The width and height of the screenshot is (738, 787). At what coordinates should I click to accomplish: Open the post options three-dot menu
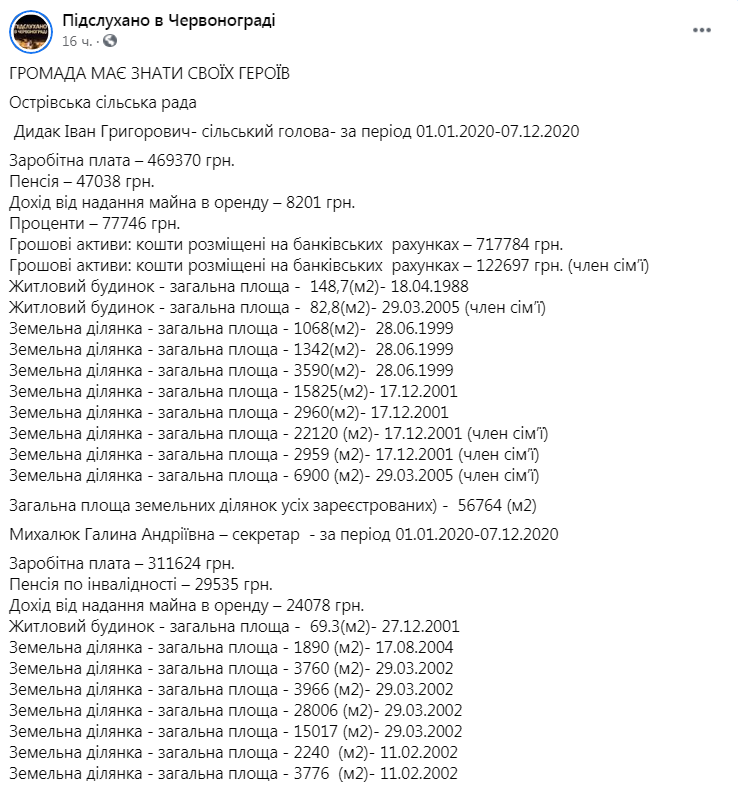click(x=701, y=30)
